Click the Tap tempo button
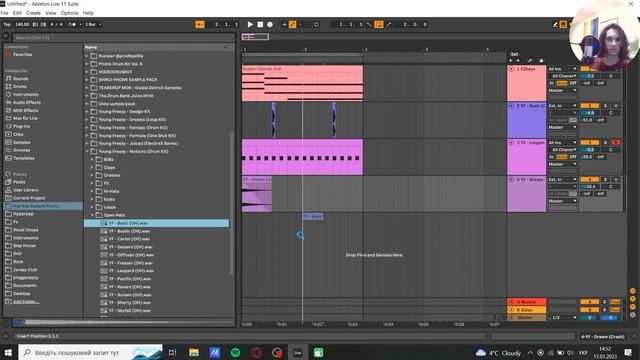Viewport: 640px width, 360px height. [7, 24]
